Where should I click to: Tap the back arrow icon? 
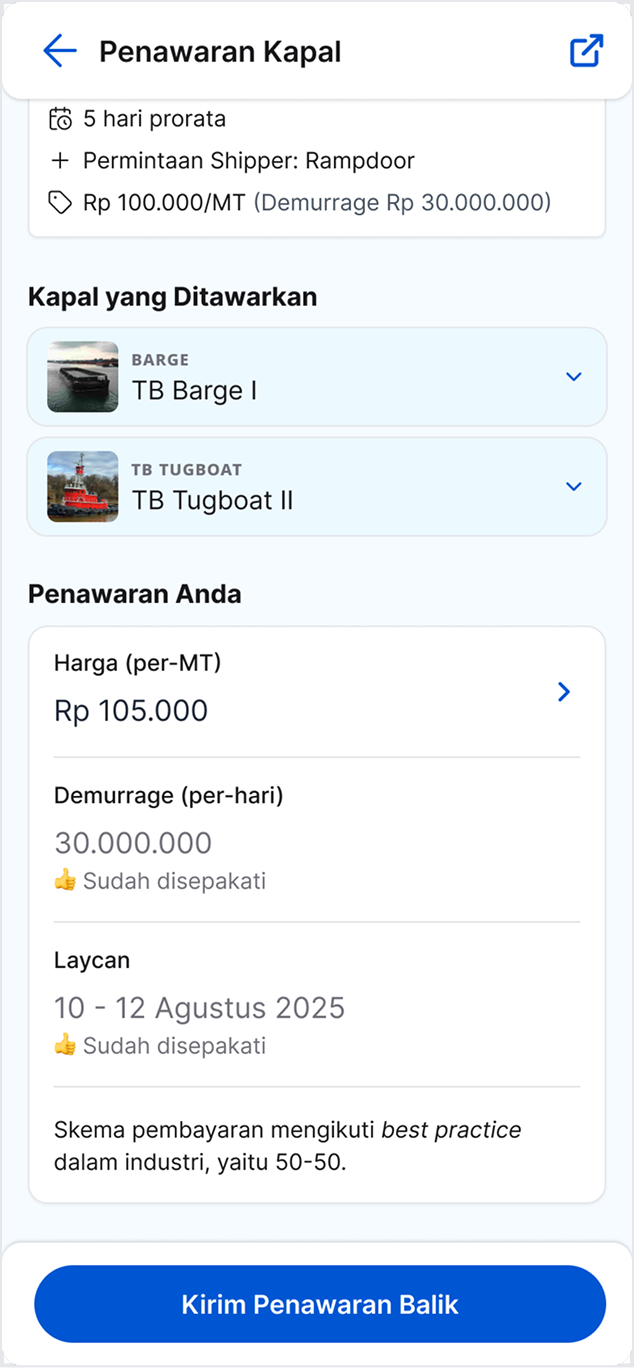pyautogui.click(x=60, y=52)
